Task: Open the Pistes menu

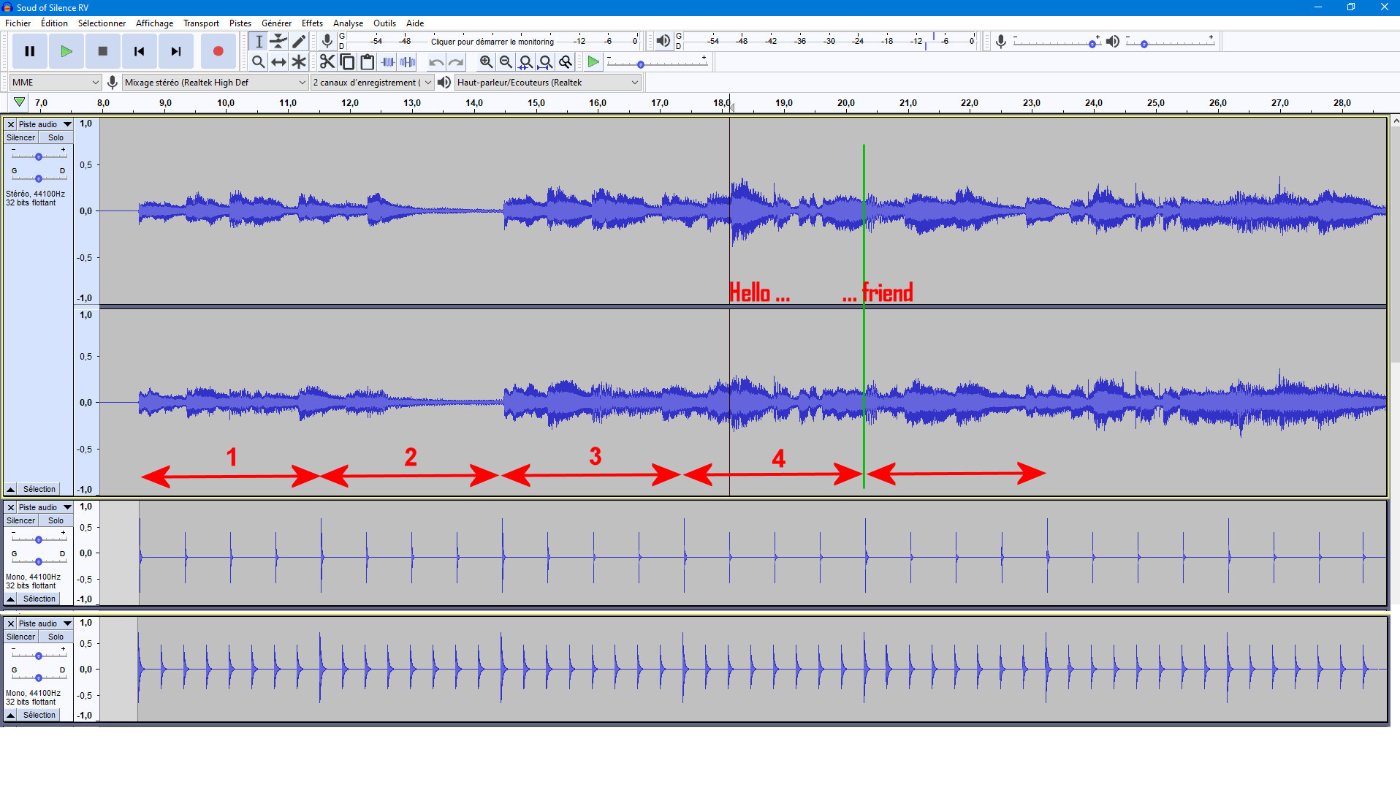Action: tap(240, 23)
